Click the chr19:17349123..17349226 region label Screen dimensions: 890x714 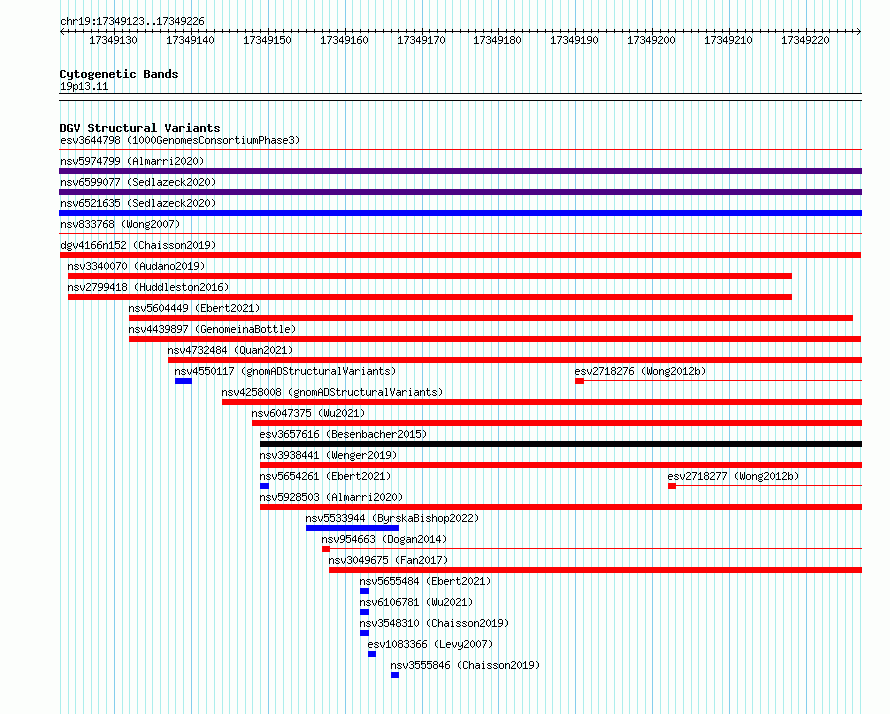click(x=132, y=21)
